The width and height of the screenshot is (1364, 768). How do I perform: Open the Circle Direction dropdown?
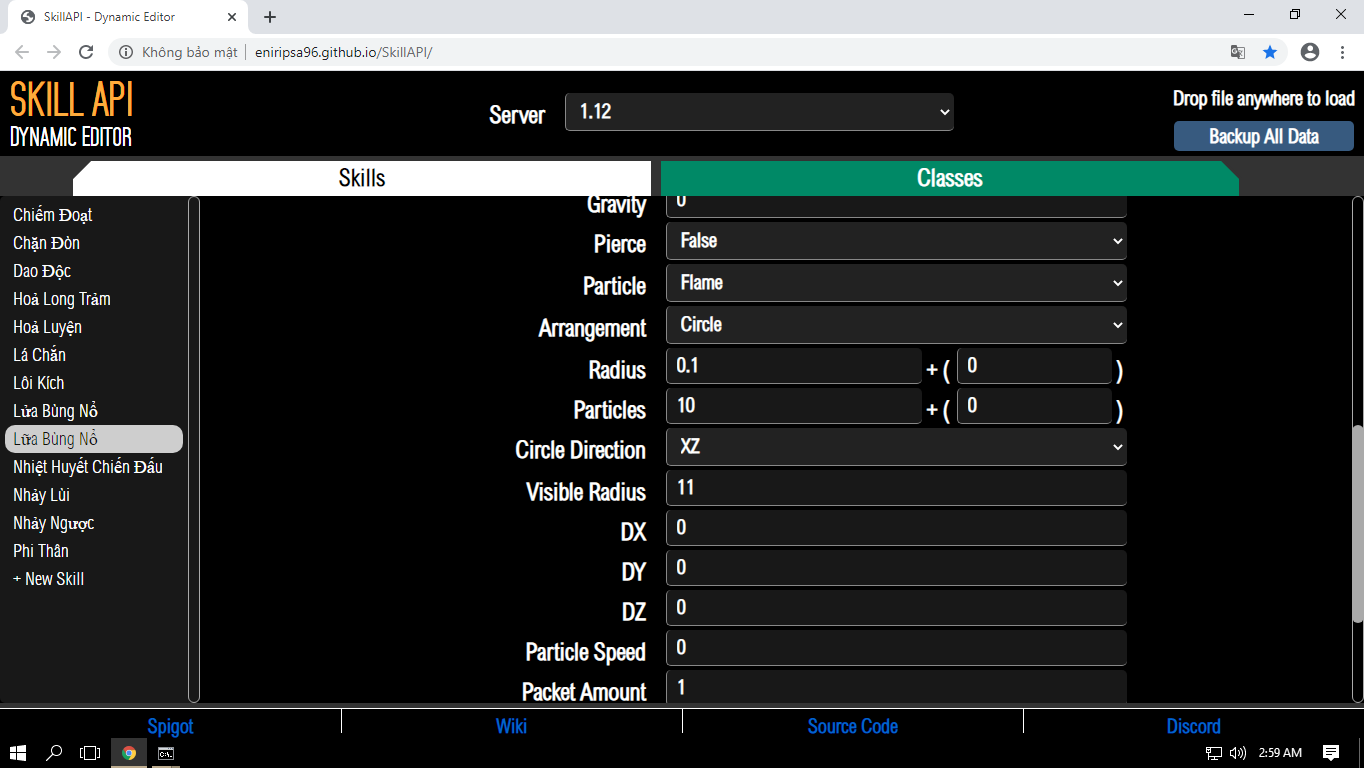click(896, 447)
